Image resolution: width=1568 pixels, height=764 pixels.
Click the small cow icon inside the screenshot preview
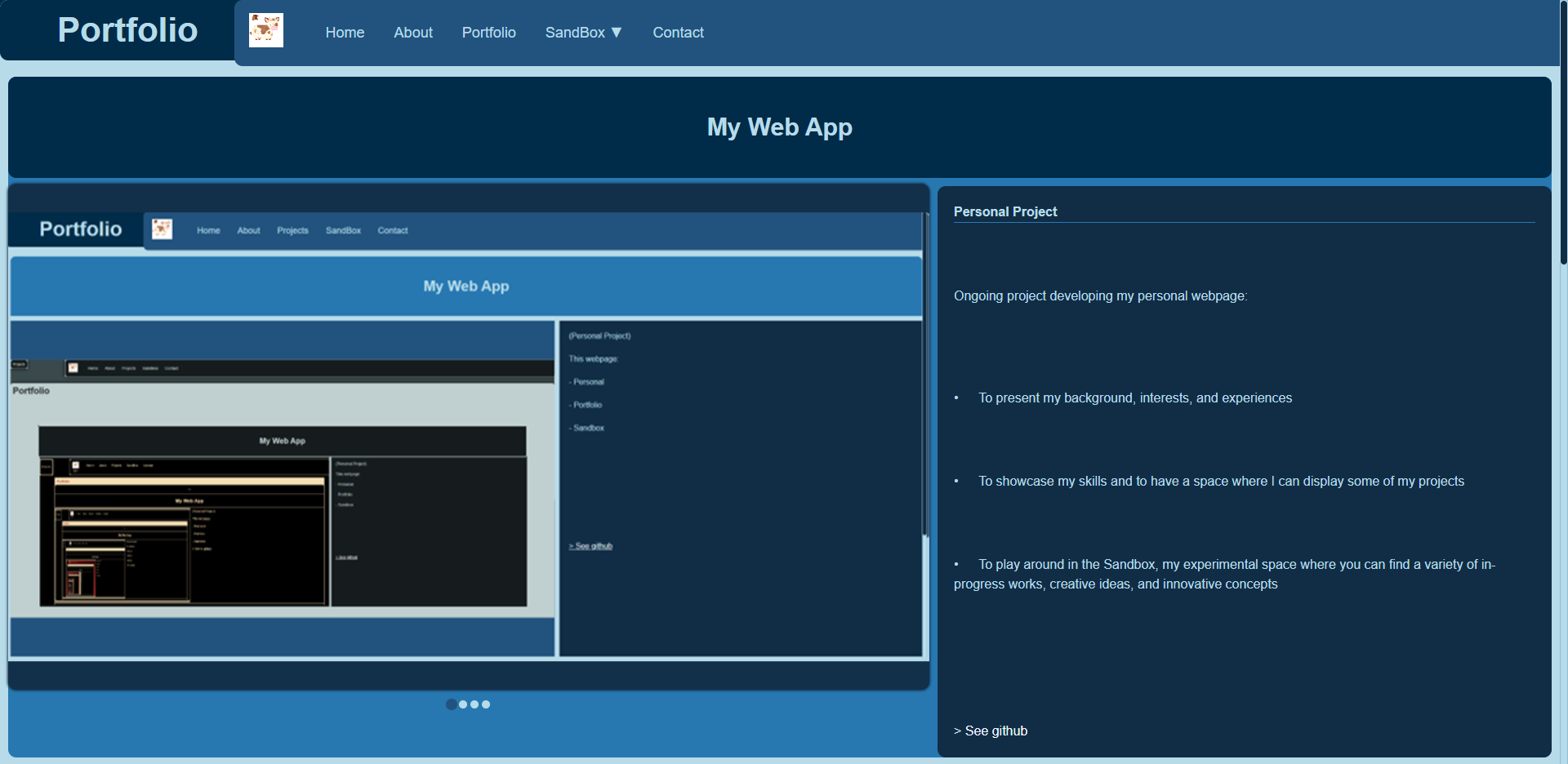(x=163, y=229)
